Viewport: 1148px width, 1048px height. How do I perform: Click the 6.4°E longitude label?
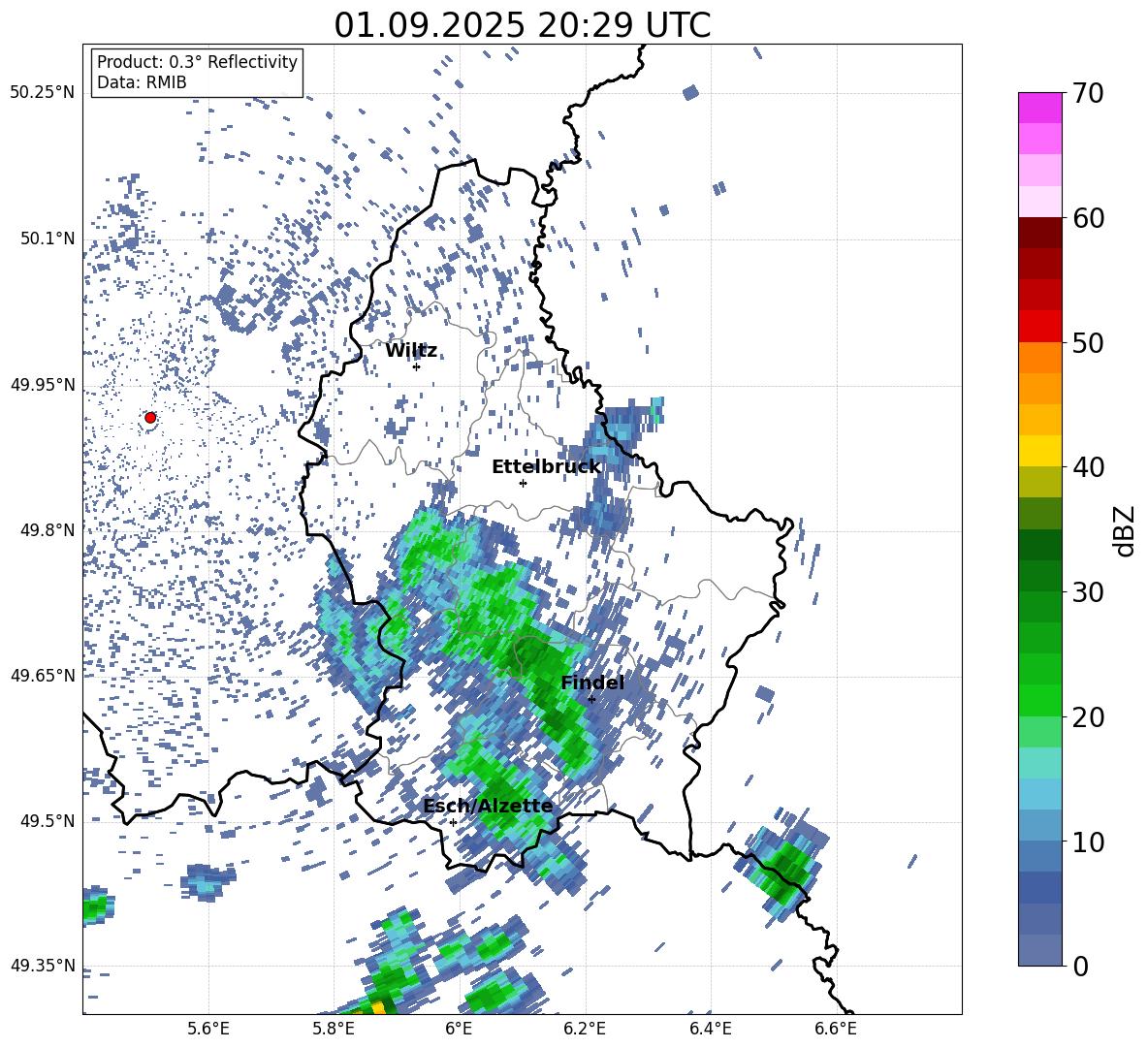point(710,1029)
